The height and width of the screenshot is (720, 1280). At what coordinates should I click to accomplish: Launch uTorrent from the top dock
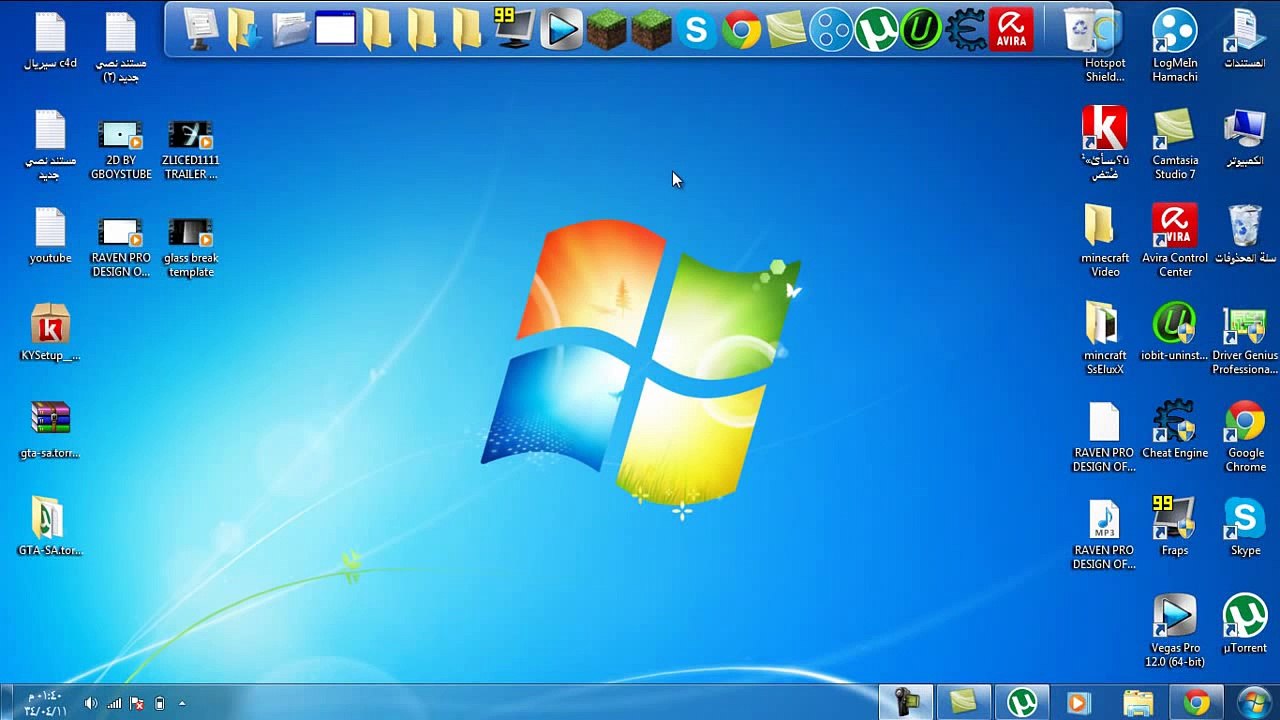click(x=876, y=29)
